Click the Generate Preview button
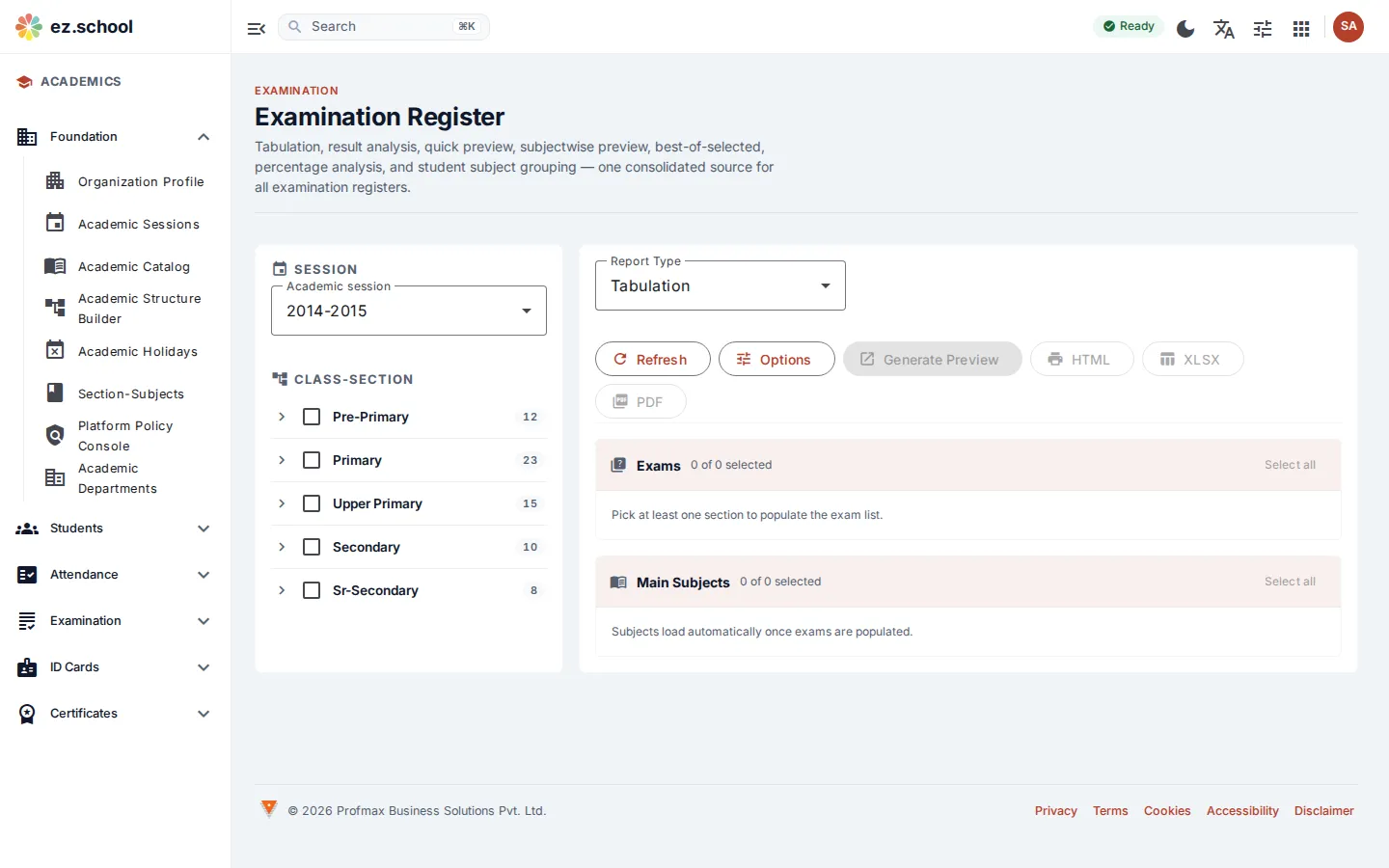 [932, 359]
